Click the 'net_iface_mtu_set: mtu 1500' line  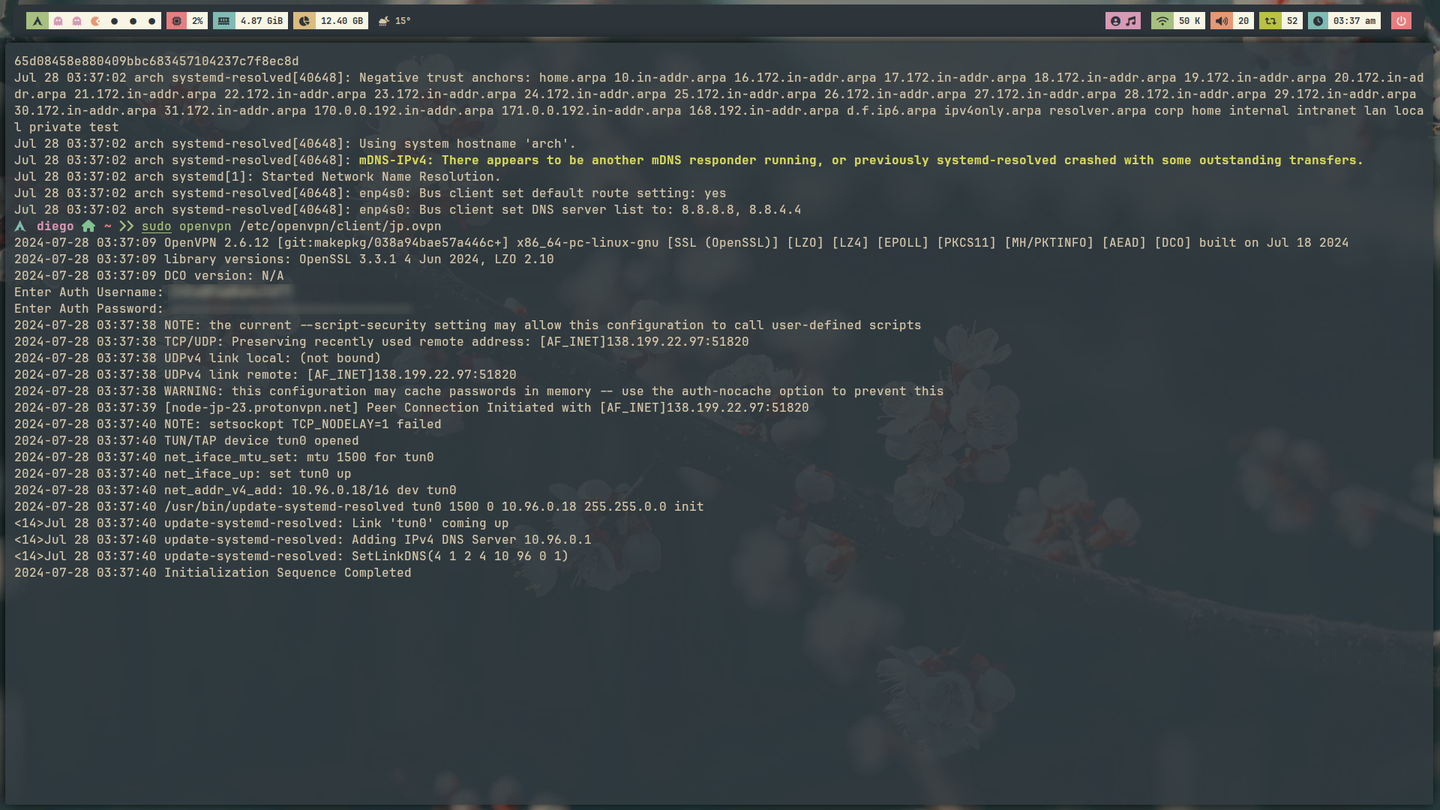click(x=224, y=457)
